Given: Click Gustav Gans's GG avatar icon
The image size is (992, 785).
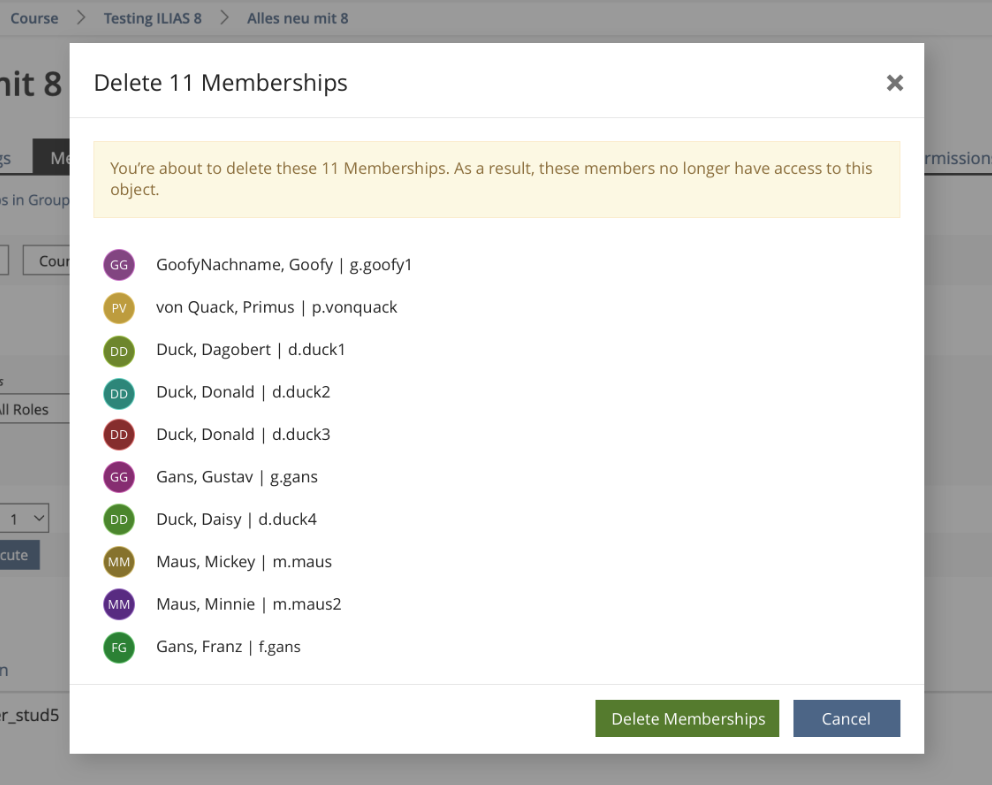Looking at the screenshot, I should (x=119, y=477).
